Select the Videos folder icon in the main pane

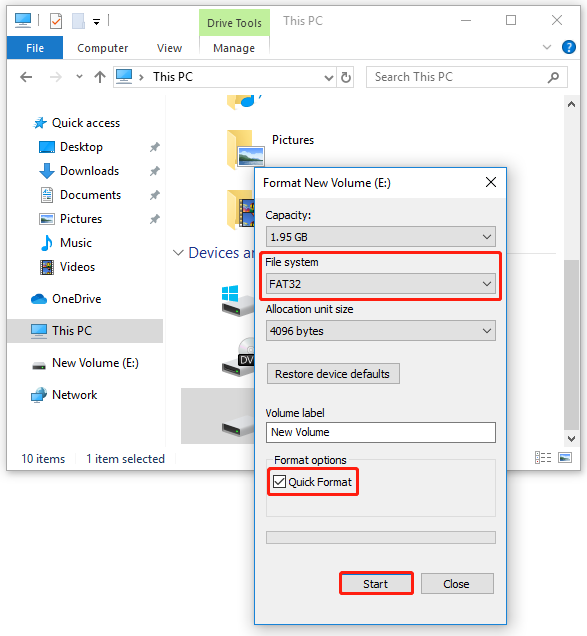click(x=241, y=208)
